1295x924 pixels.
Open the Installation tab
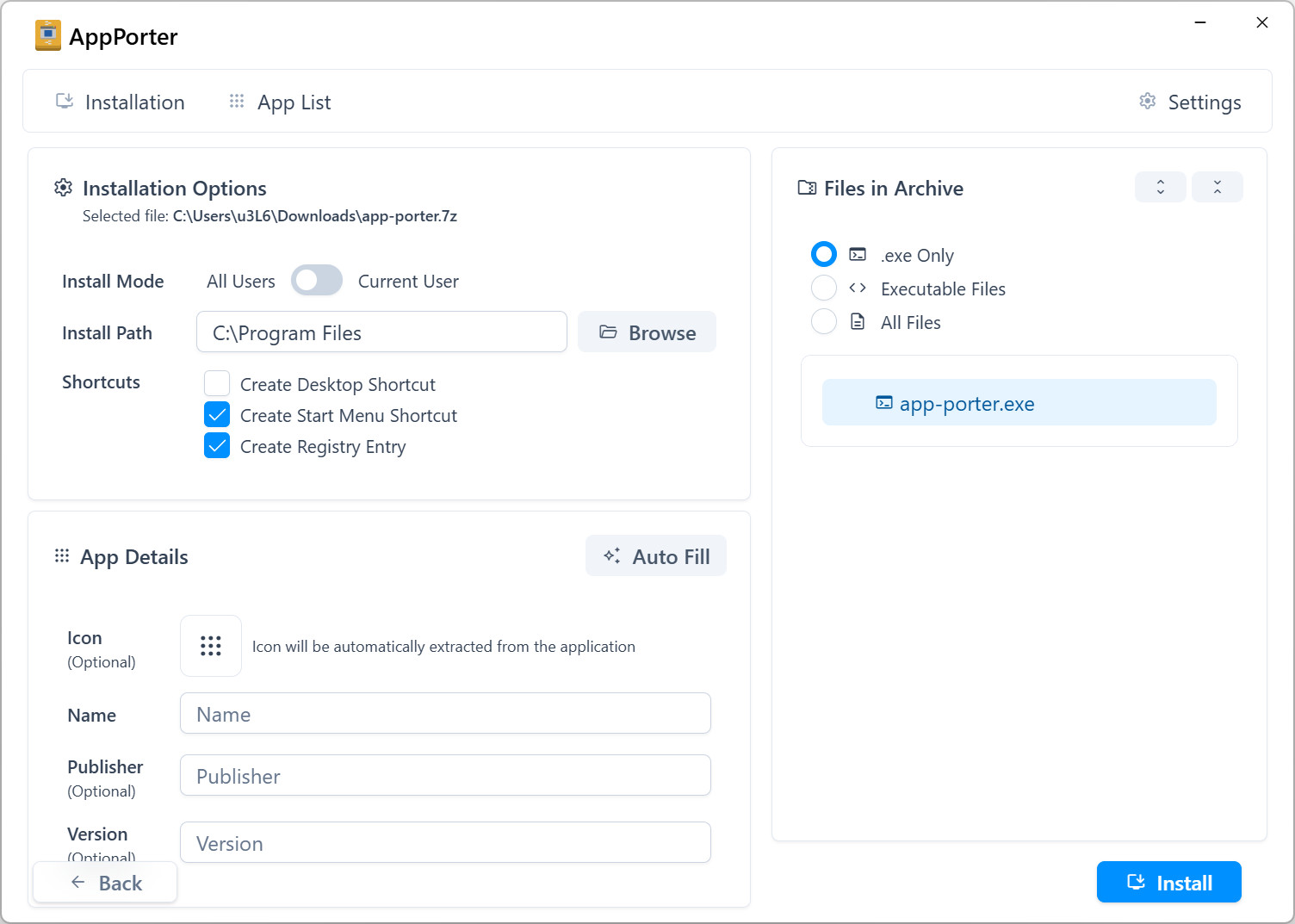(x=121, y=102)
